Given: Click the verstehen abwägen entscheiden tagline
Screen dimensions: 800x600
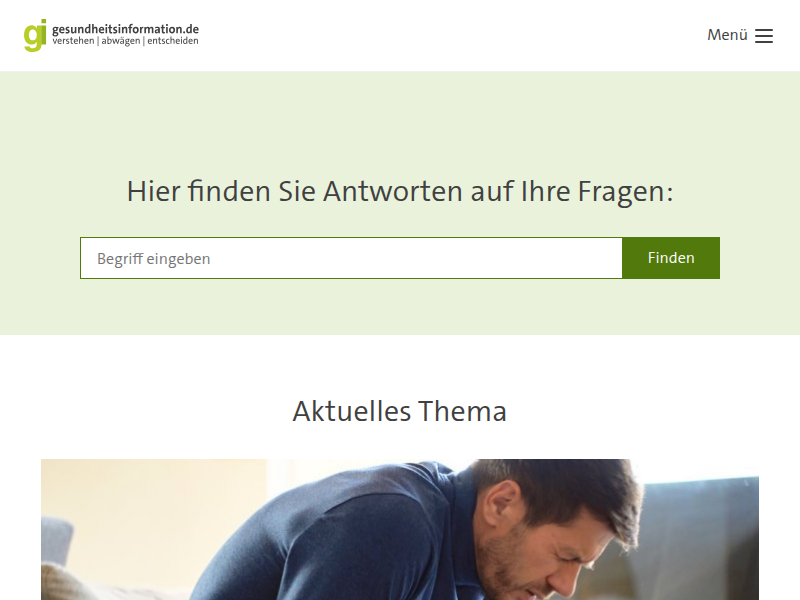Looking at the screenshot, I should 126,41.
